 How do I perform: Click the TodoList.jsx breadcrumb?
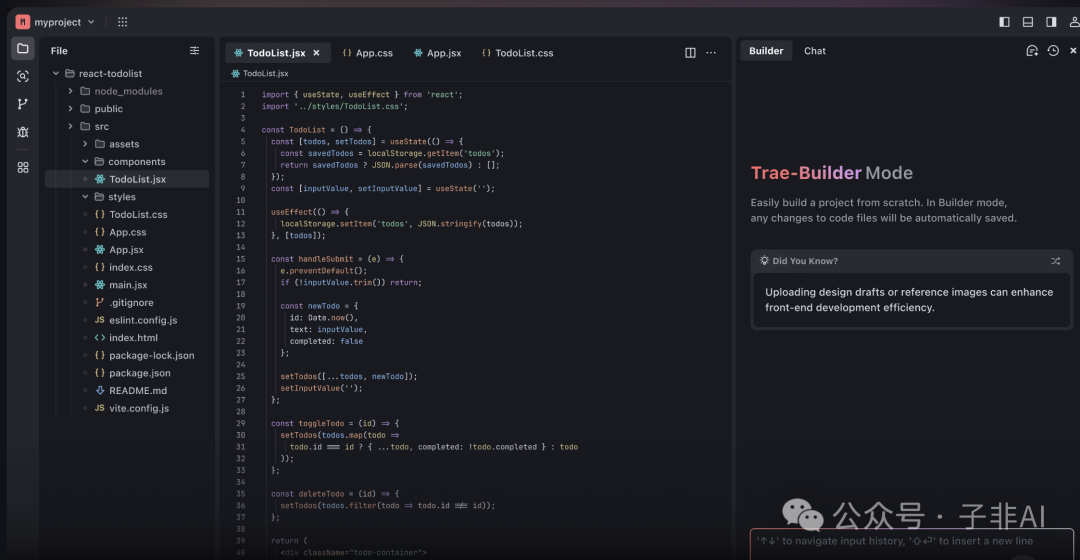point(260,73)
